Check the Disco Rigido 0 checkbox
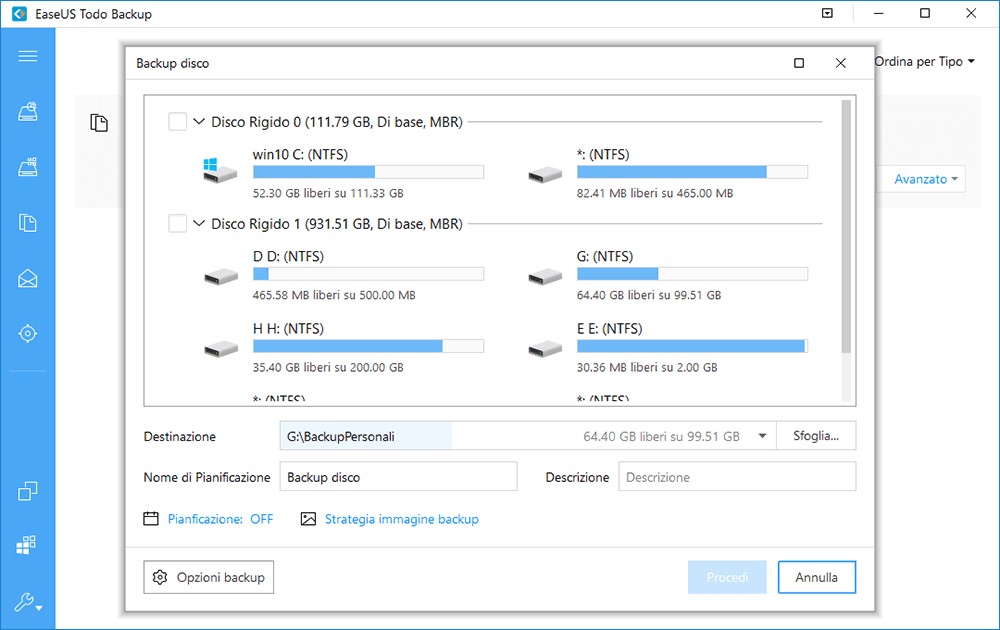This screenshot has height=630, width=1000. point(177,121)
